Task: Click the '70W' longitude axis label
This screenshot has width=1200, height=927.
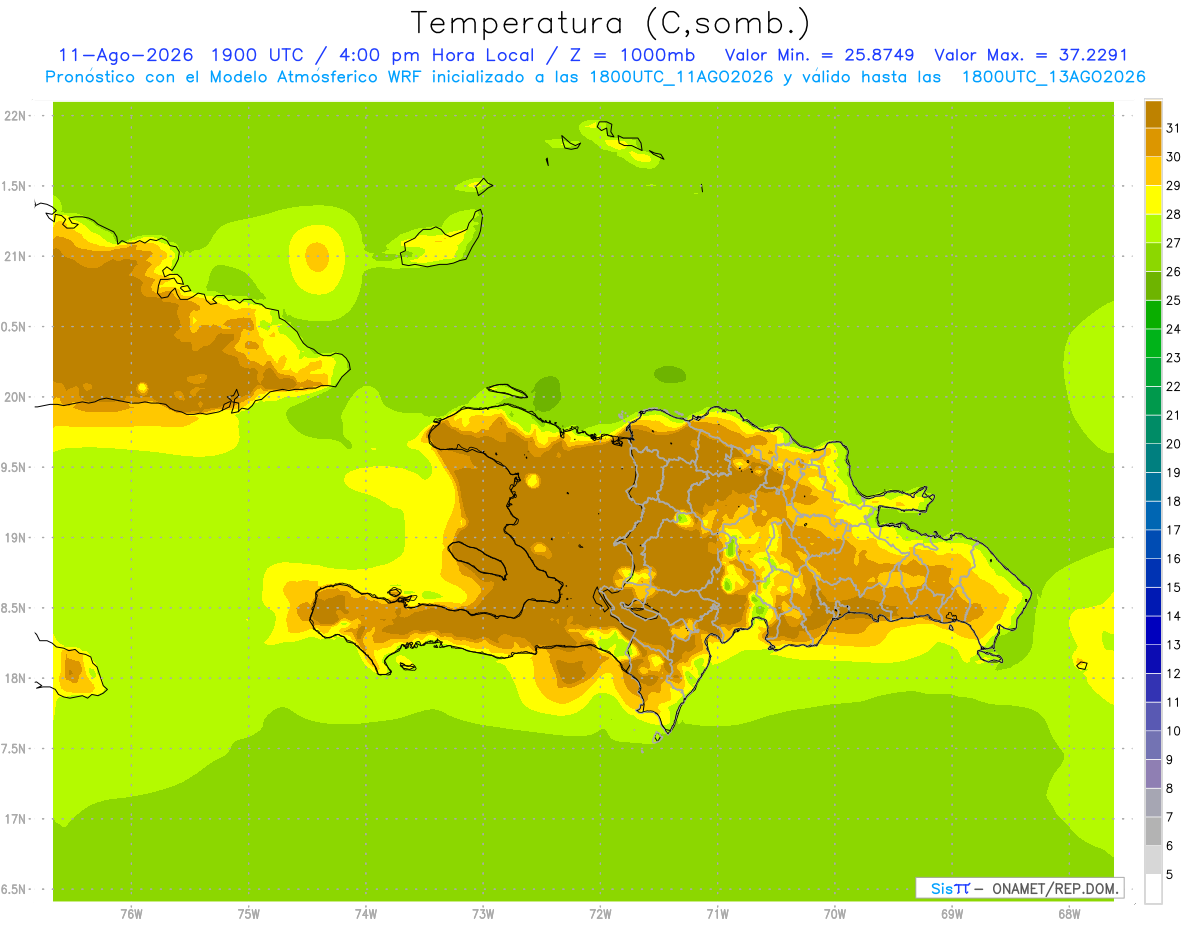Action: click(x=835, y=914)
